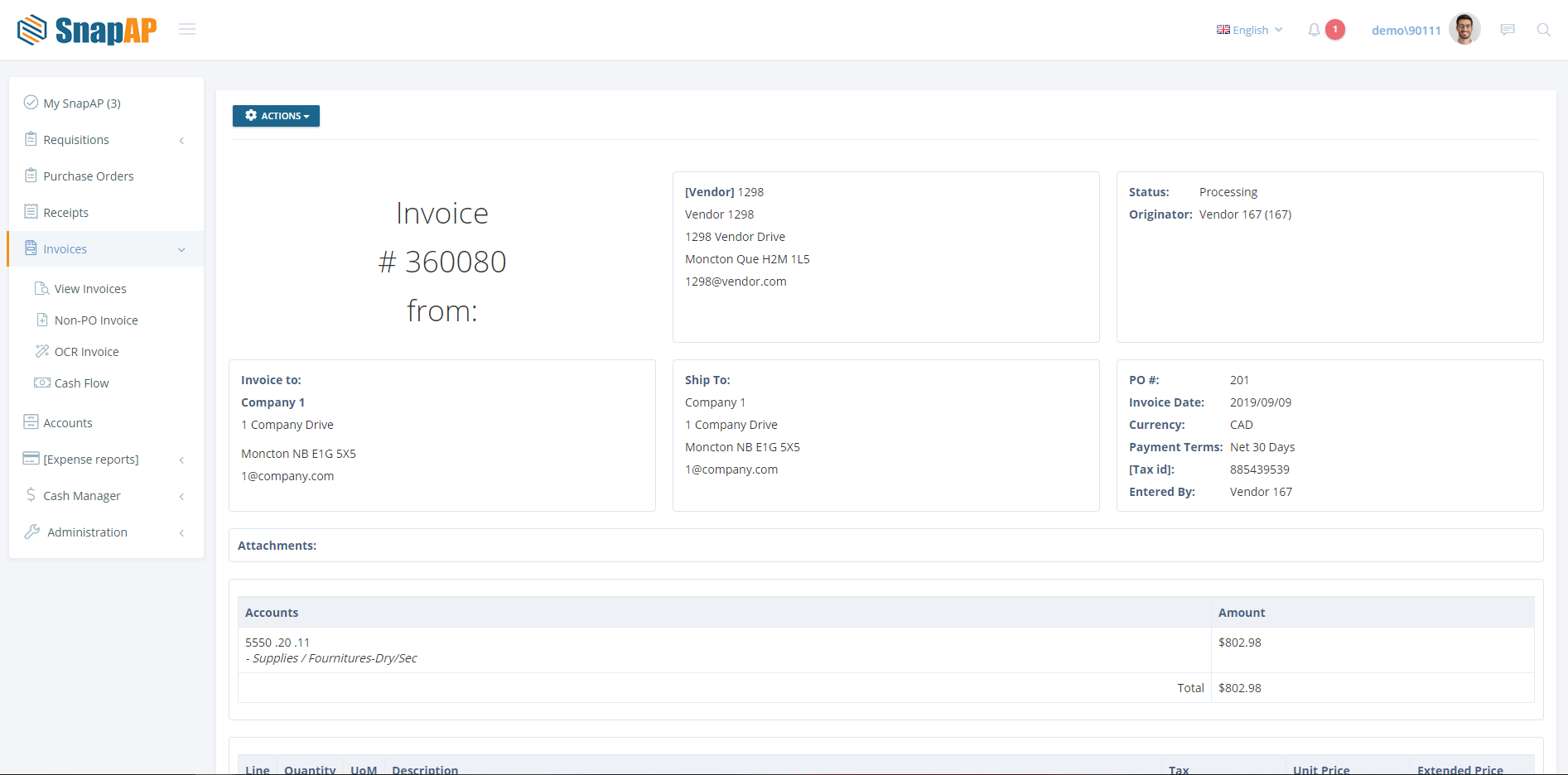Click the Net 30 Days payment terms
1568x775 pixels.
click(1262, 447)
